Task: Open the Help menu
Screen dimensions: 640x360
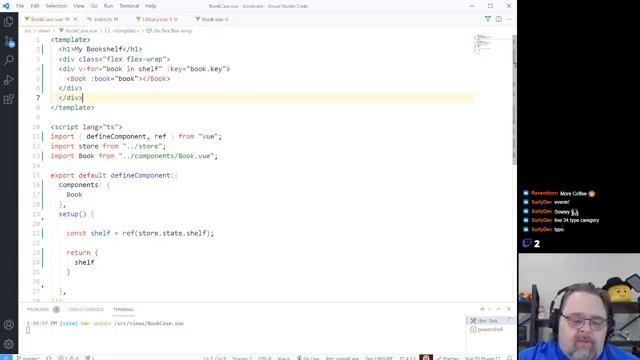Action: (x=151, y=6)
